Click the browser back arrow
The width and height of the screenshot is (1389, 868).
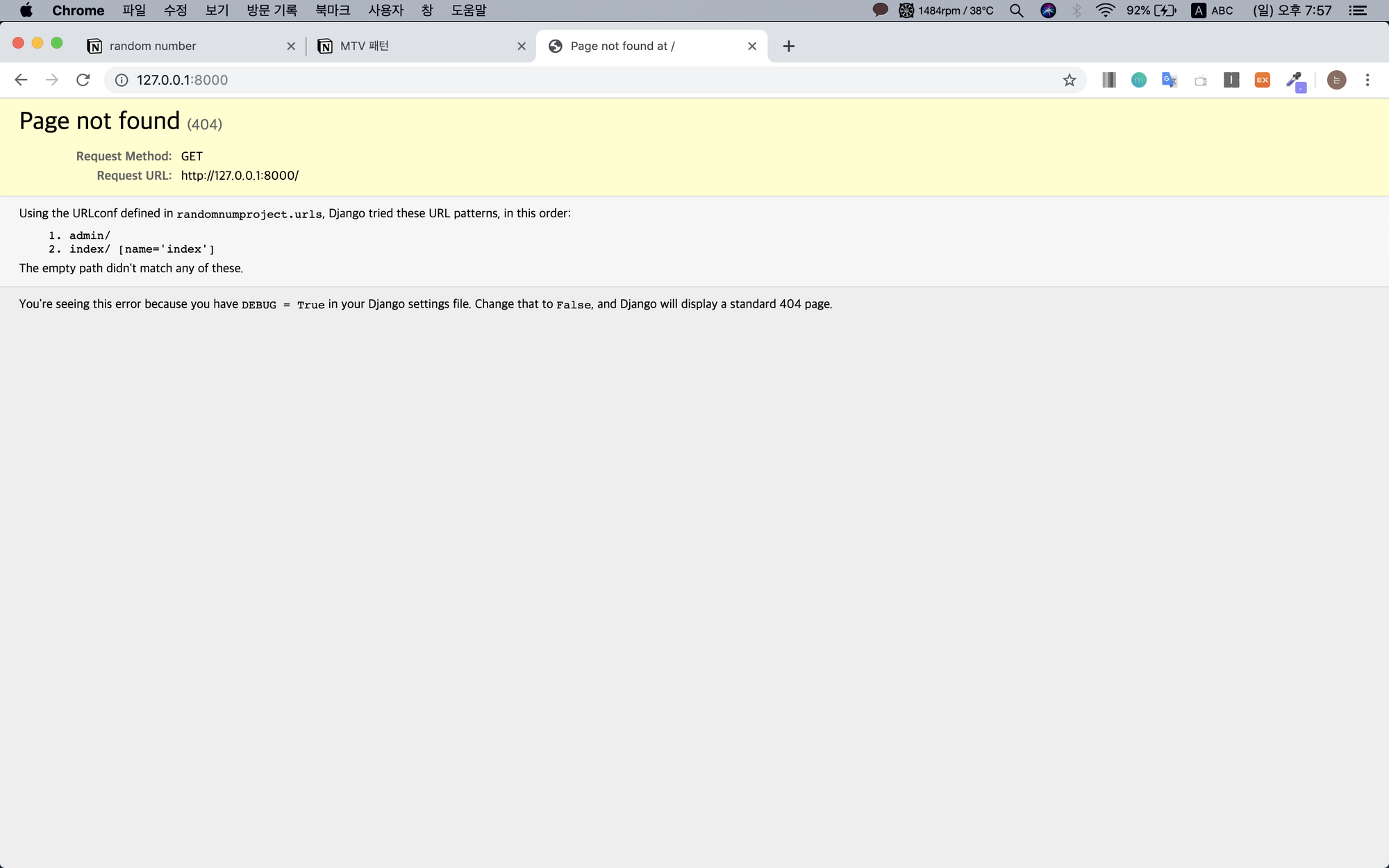[x=21, y=80]
